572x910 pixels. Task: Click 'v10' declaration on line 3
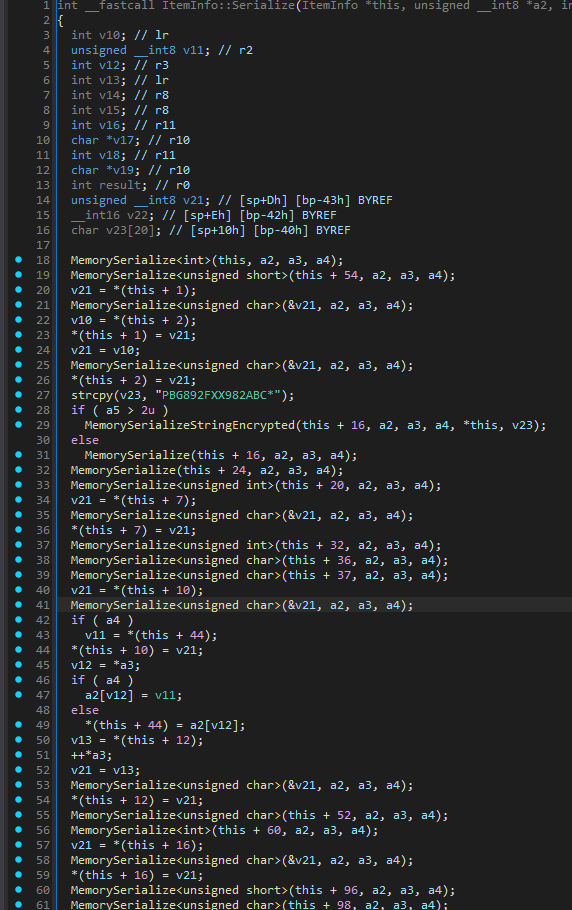[x=109, y=35]
